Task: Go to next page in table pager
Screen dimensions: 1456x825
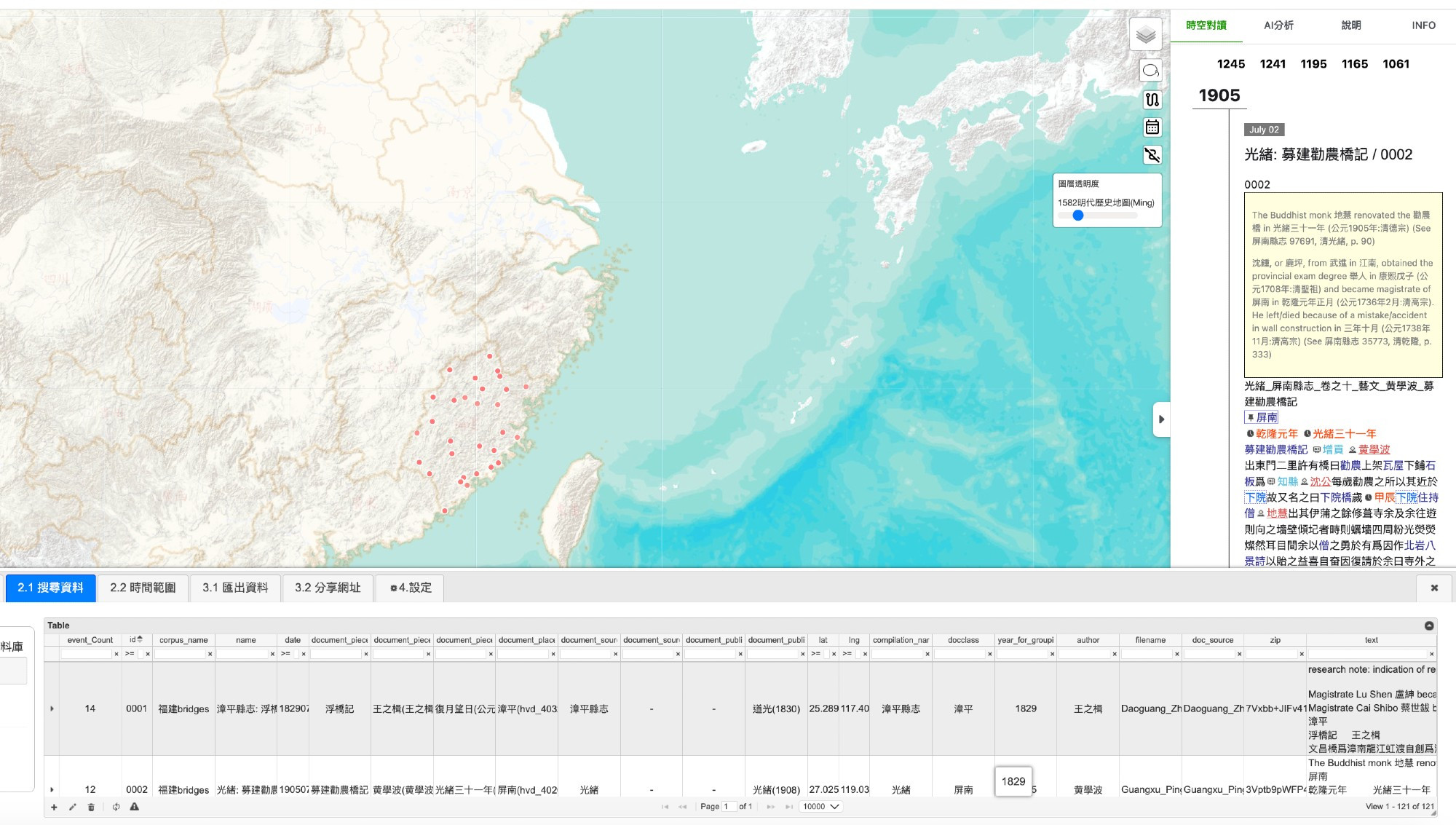Action: pyautogui.click(x=771, y=807)
